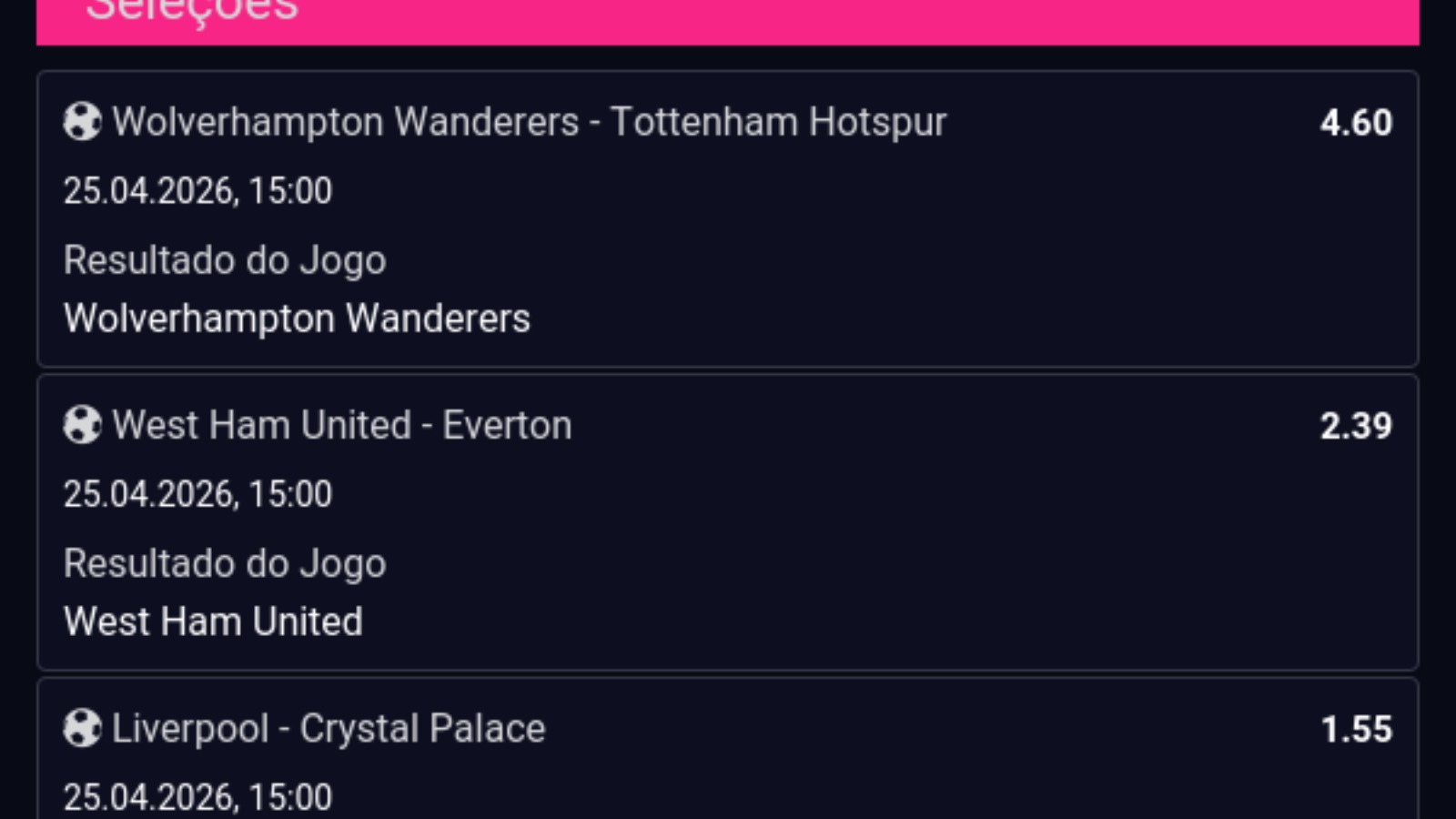Click "Crystal Palace" in the third match title

(422, 728)
